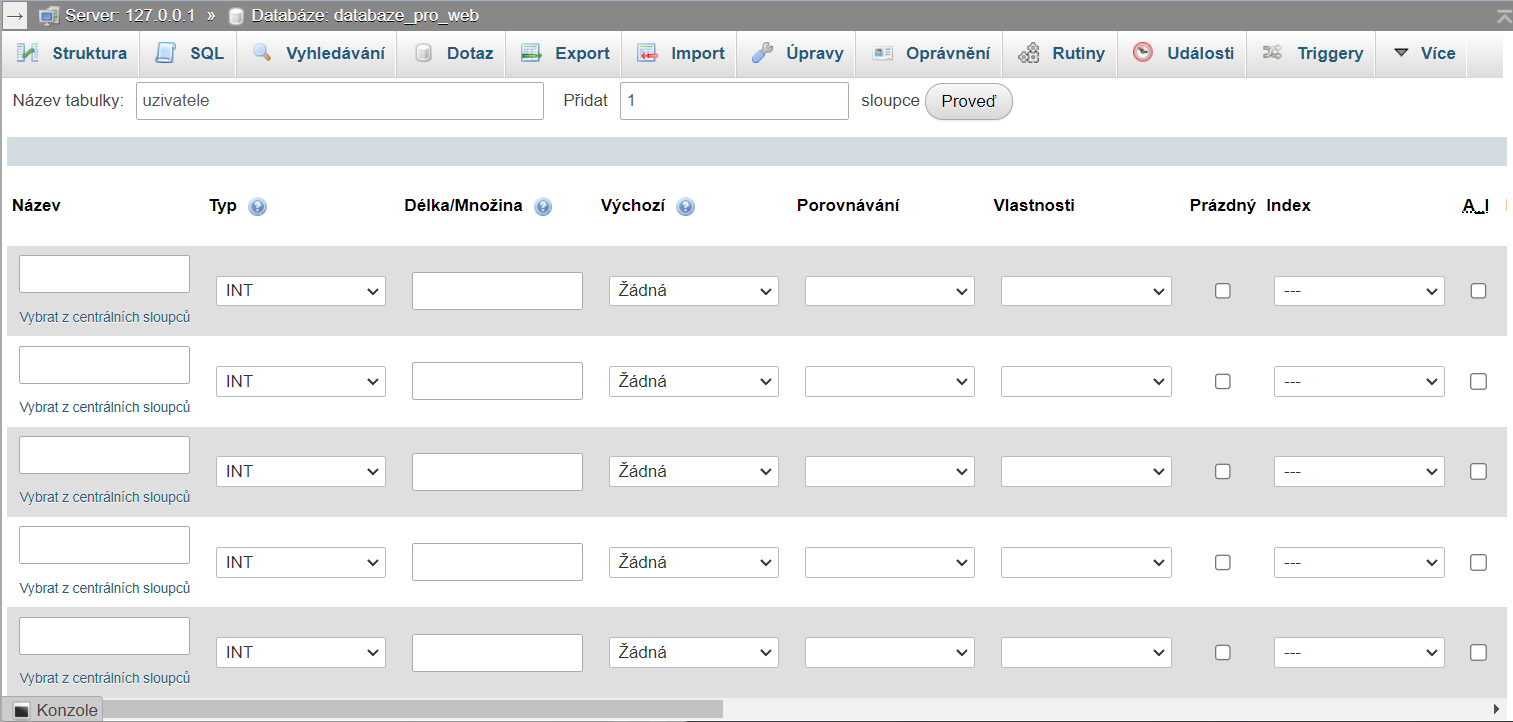Click the Název tabulky input field
The height and width of the screenshot is (722, 1513).
click(339, 101)
